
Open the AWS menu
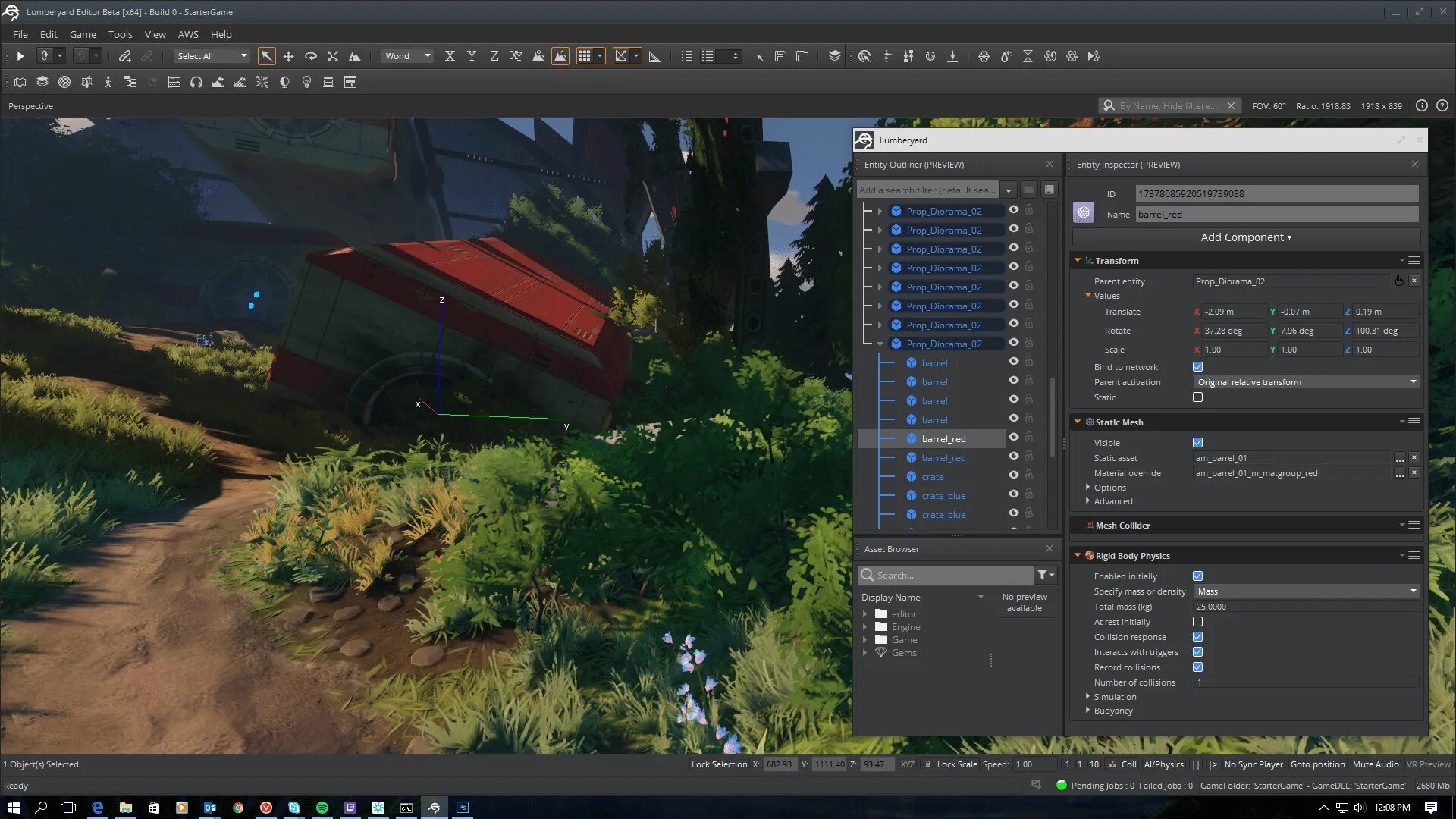188,35
